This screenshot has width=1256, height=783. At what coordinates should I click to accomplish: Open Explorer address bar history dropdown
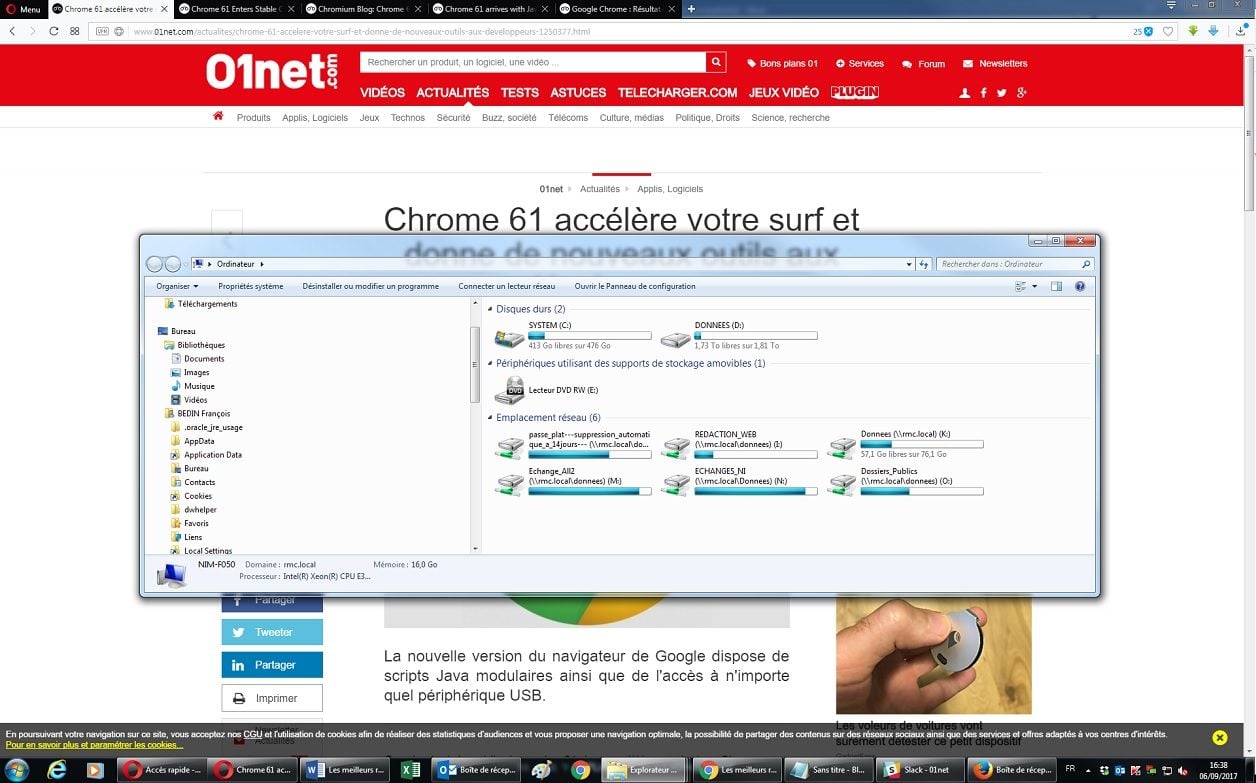pyautogui.click(x=909, y=264)
